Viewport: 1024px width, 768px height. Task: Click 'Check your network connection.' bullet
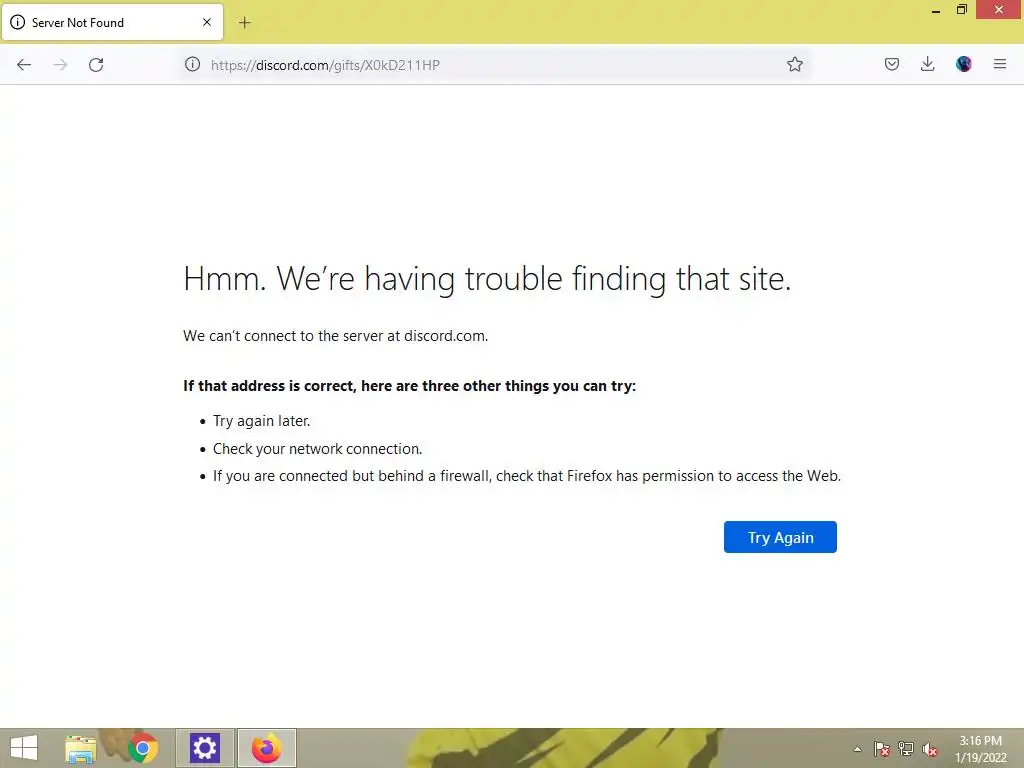tap(317, 449)
